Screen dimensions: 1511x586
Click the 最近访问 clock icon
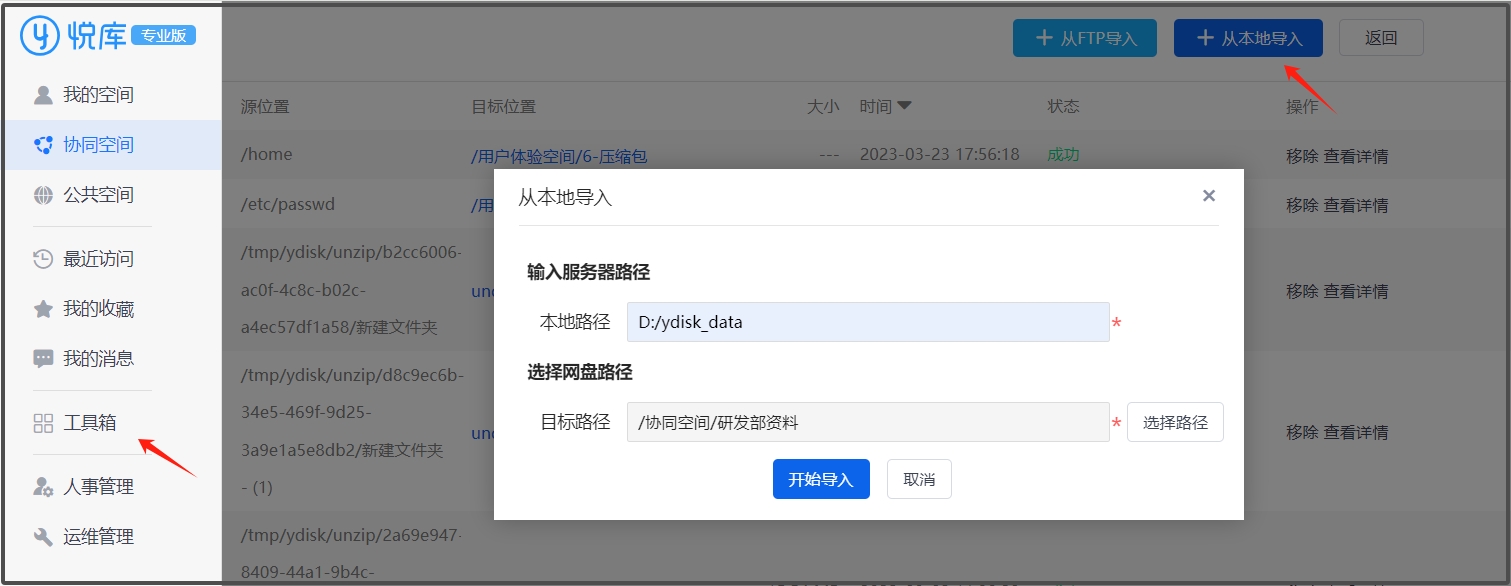43,259
